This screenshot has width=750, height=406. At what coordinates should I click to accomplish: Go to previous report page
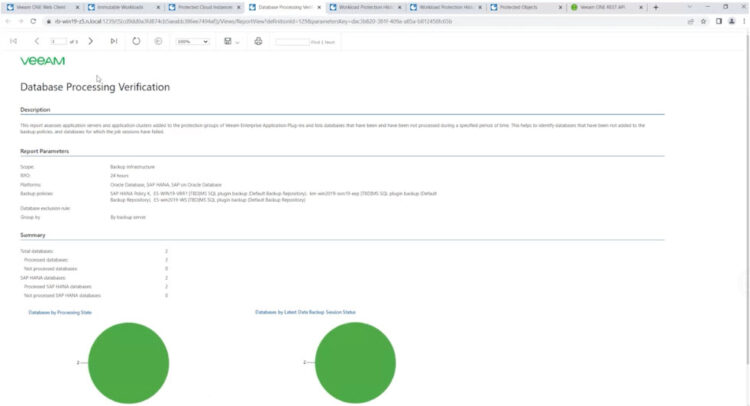(x=37, y=41)
